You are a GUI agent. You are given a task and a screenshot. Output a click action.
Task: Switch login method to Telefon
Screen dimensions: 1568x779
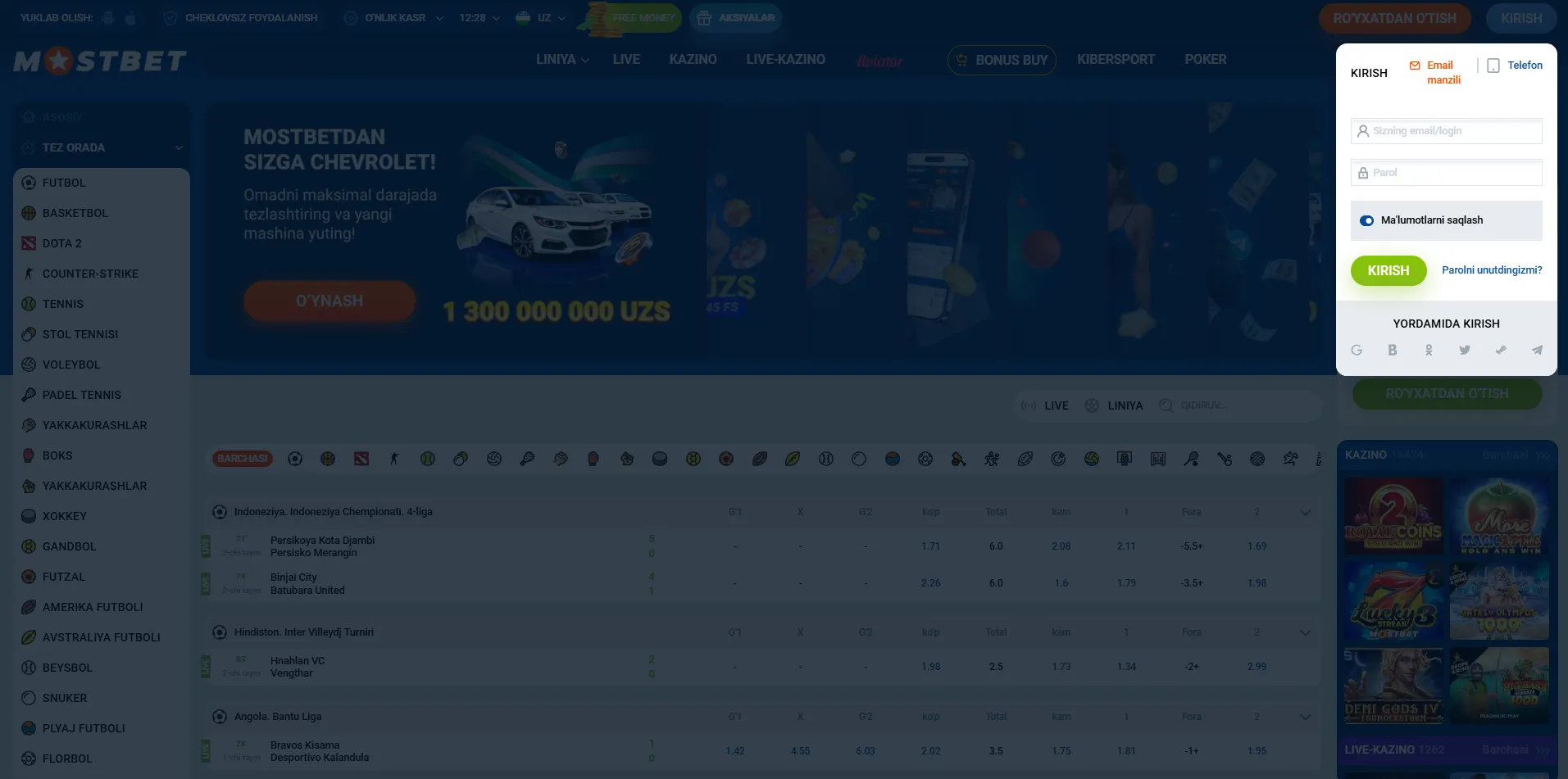(x=1515, y=66)
